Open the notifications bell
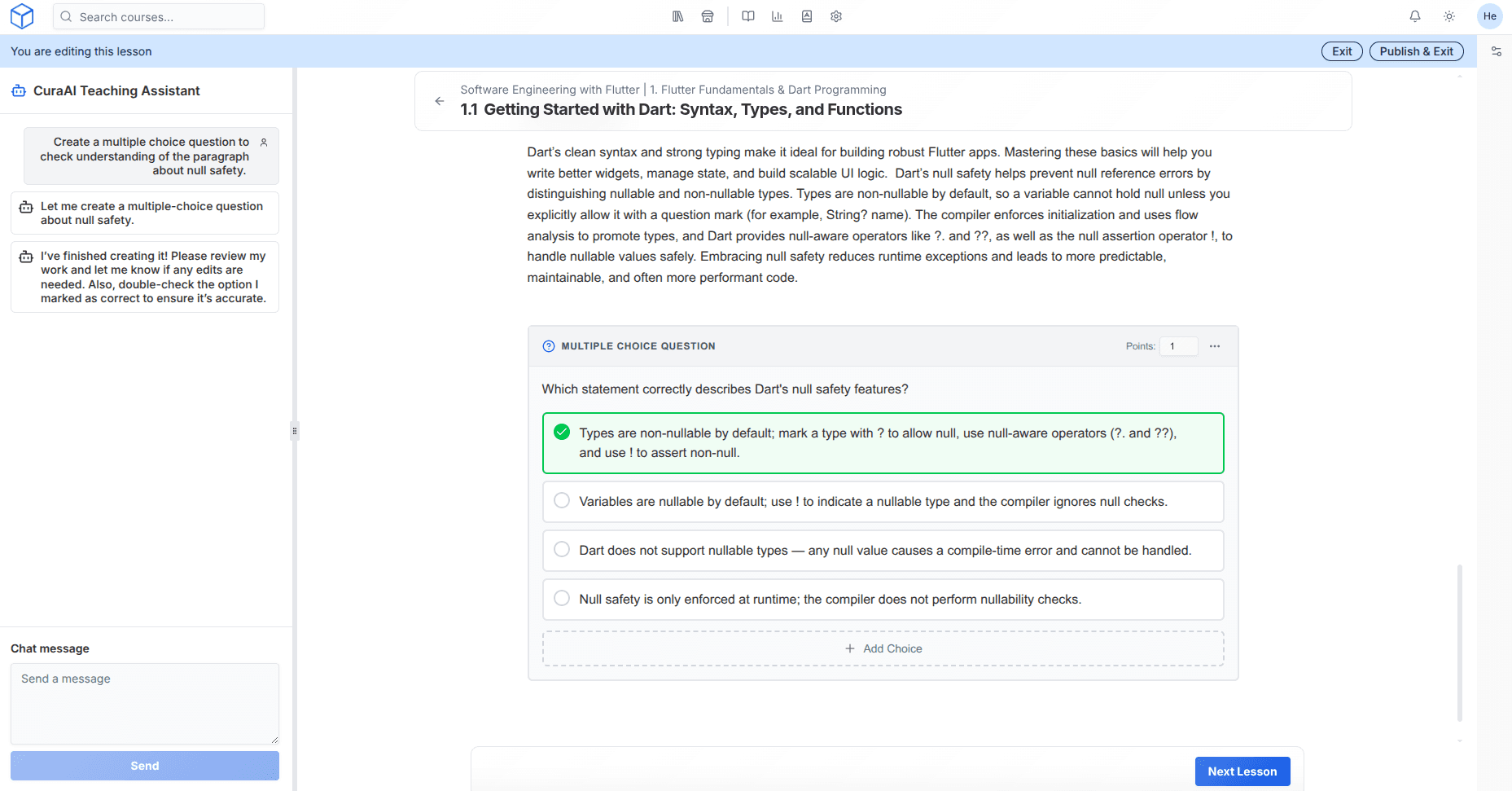 [1415, 16]
